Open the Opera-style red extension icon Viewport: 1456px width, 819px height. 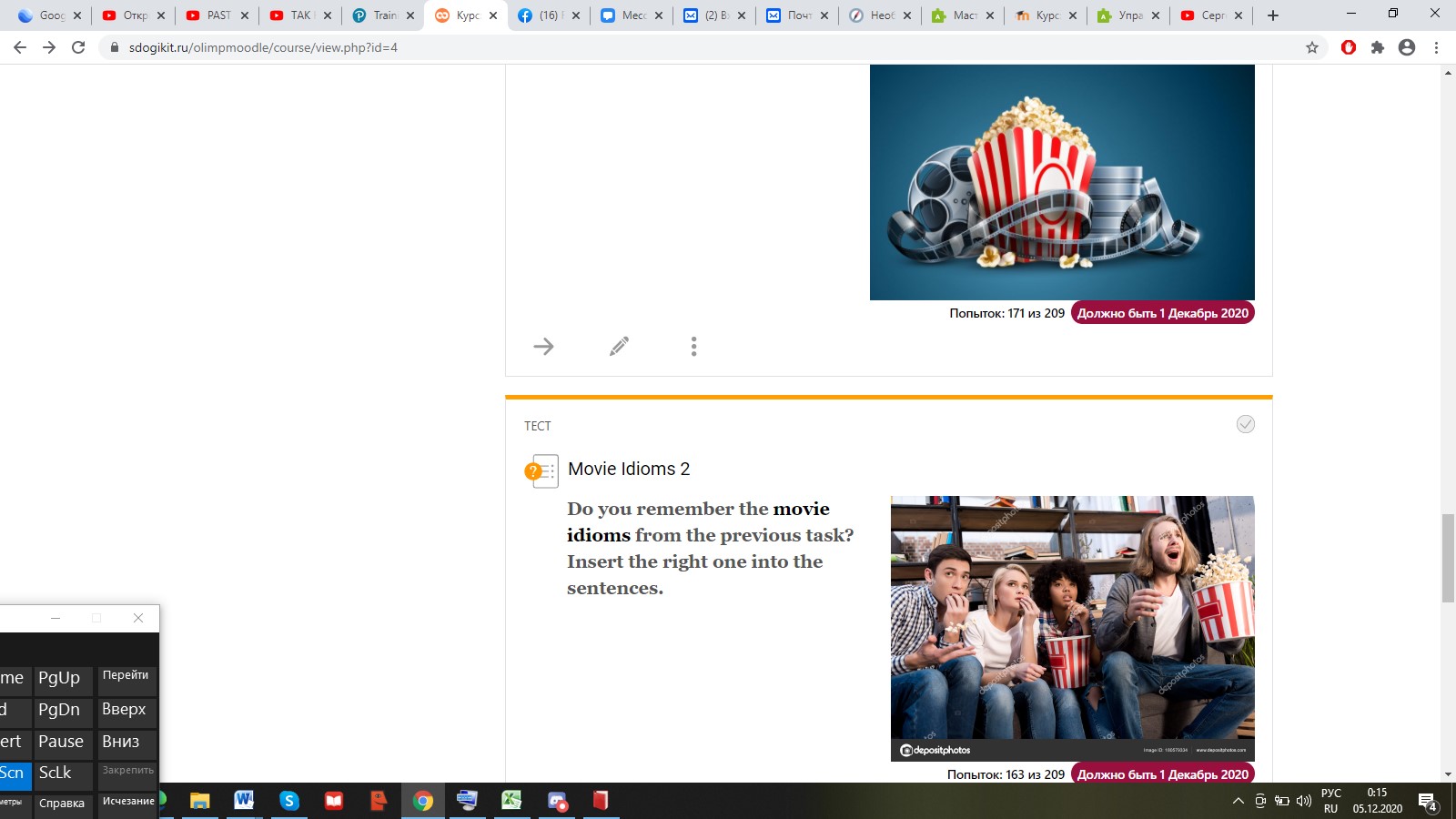pos(1349,47)
